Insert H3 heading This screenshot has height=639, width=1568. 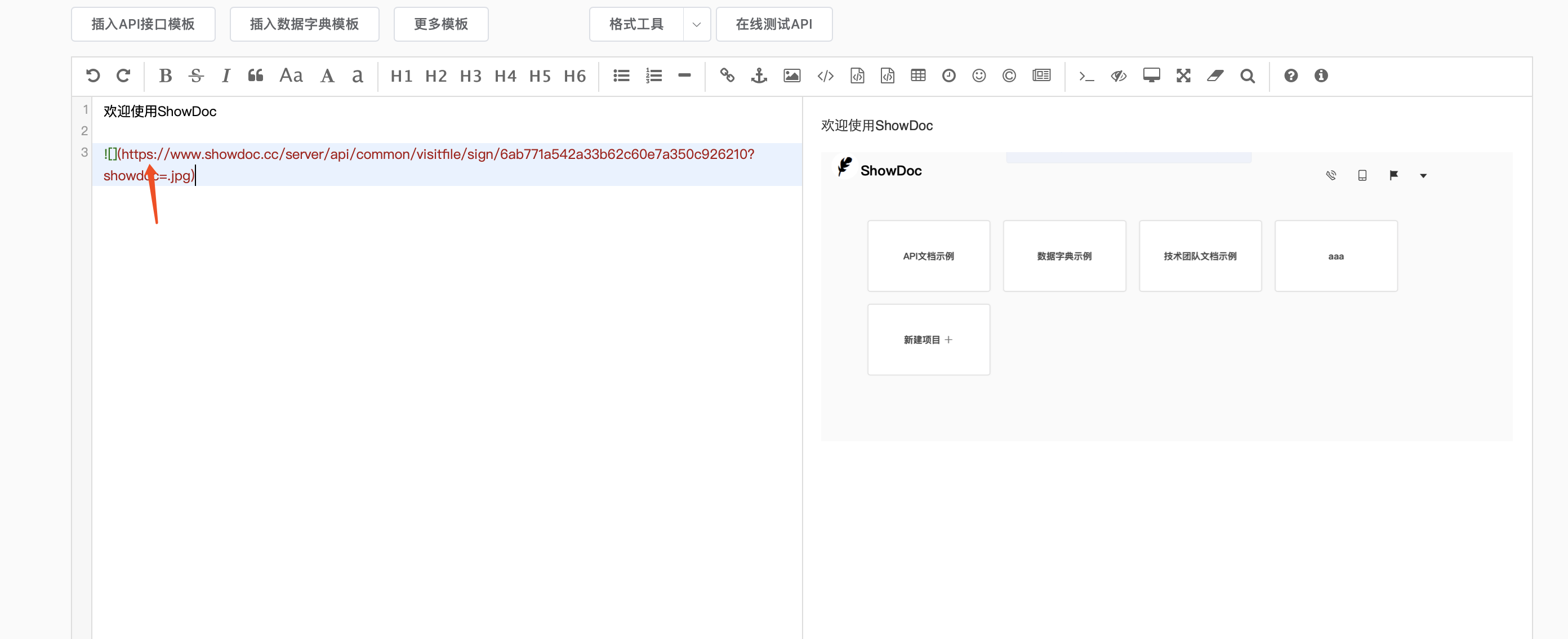[x=471, y=76]
